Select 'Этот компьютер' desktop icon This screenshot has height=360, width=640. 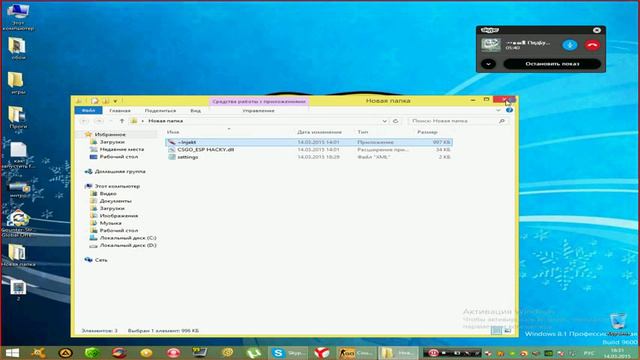[18, 17]
